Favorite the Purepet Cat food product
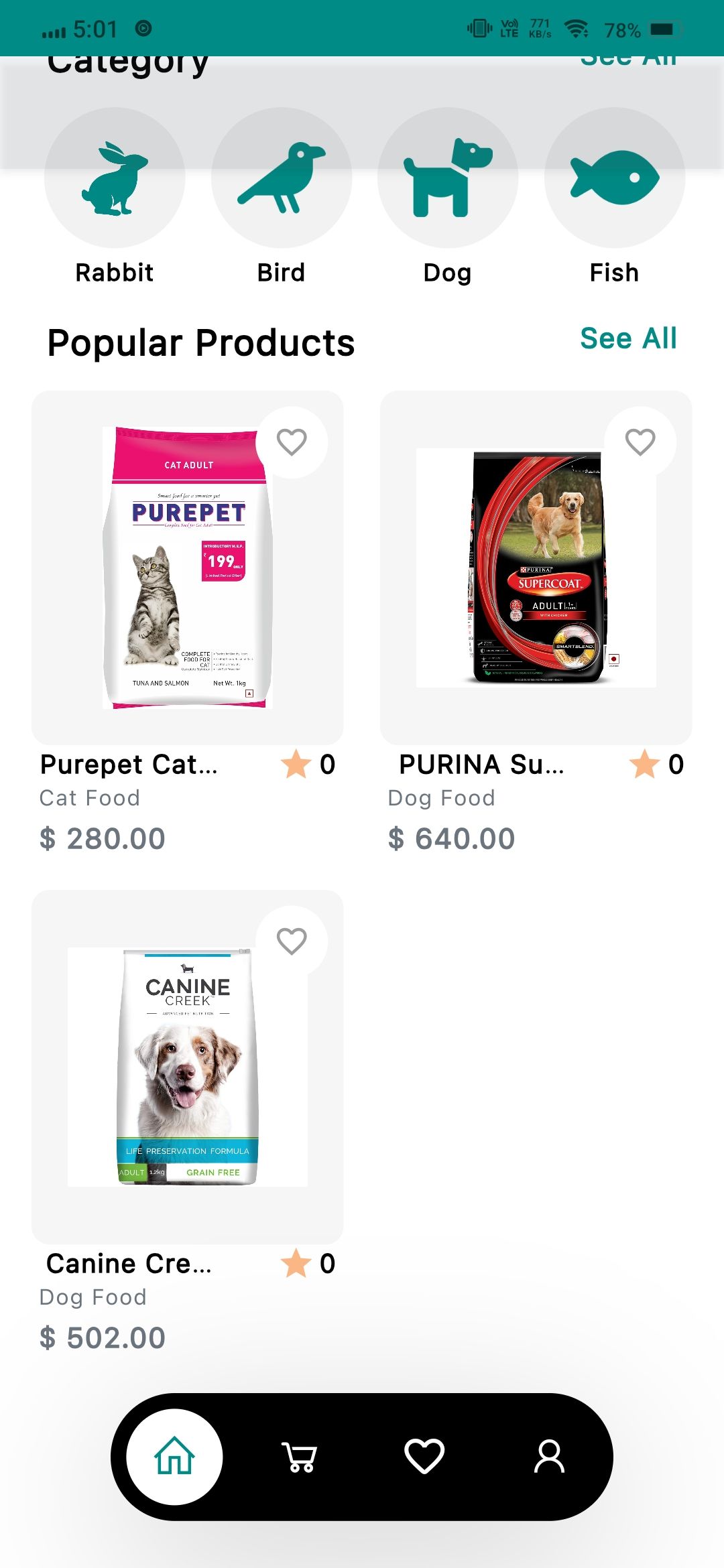The image size is (724, 1568). 292,442
